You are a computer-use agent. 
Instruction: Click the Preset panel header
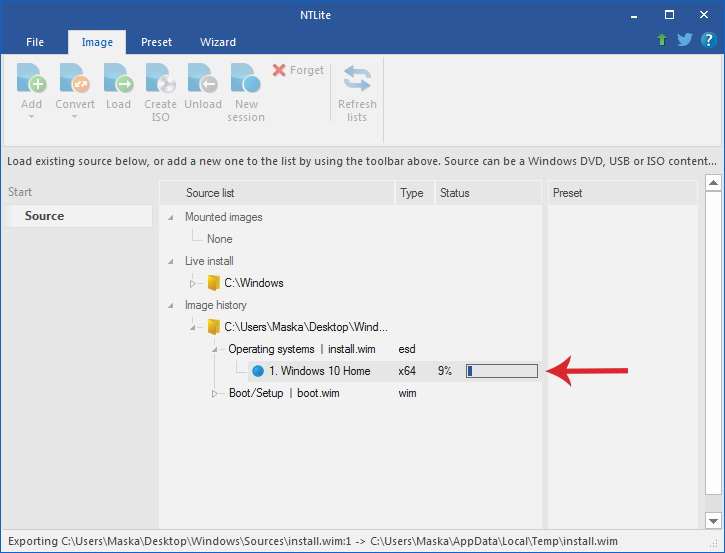[x=622, y=193]
